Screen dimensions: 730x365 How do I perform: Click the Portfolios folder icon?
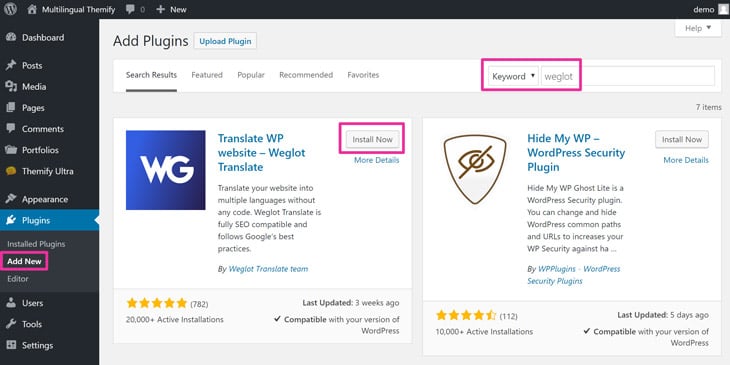pyautogui.click(x=11, y=150)
